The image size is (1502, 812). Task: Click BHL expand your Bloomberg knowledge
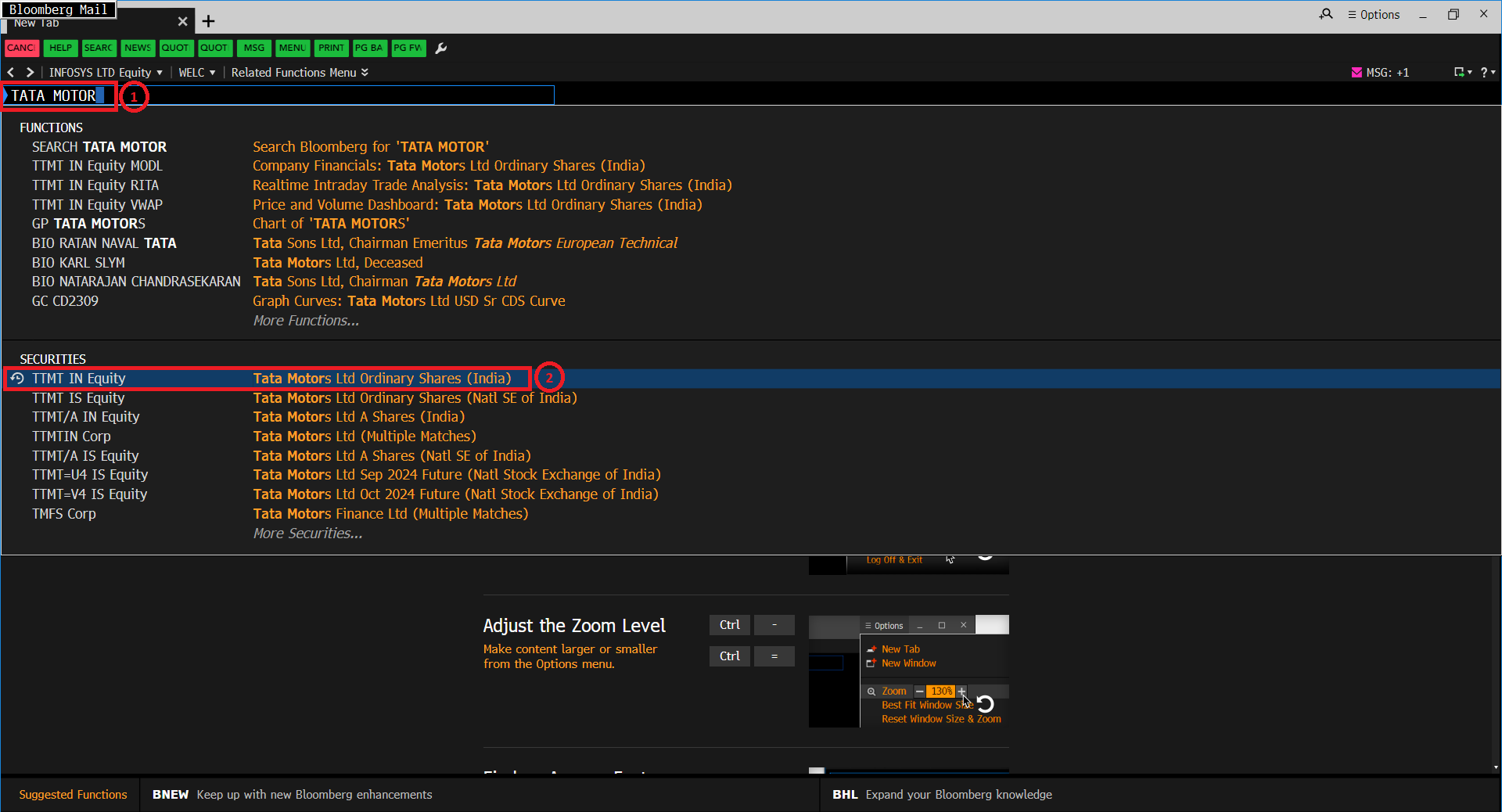click(x=942, y=795)
